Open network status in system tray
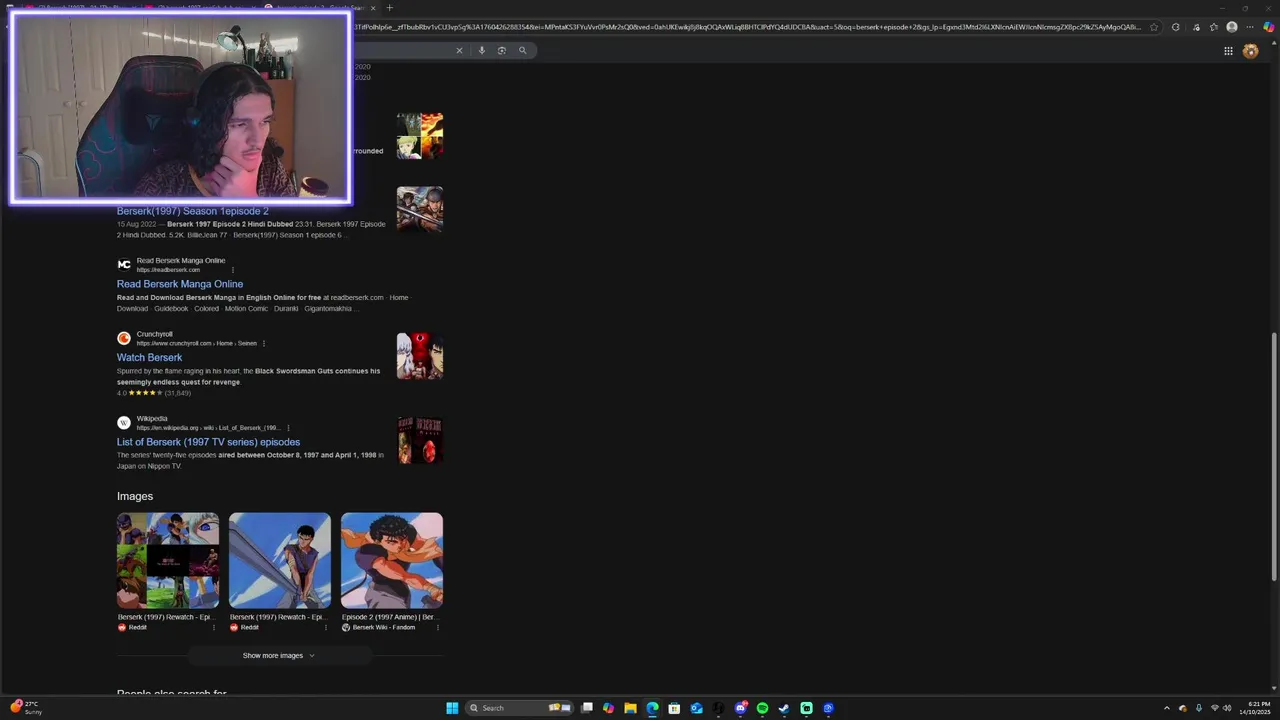Viewport: 1280px width, 720px height. (x=1214, y=708)
